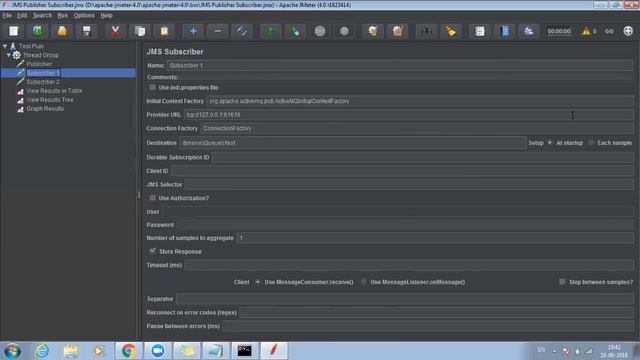Click the New test plan toolbar icon
This screenshot has height=360, width=640.
tap(13, 31)
